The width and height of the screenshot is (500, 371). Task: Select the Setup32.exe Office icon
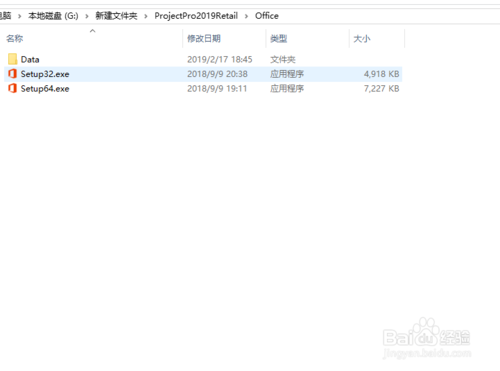[x=12, y=74]
